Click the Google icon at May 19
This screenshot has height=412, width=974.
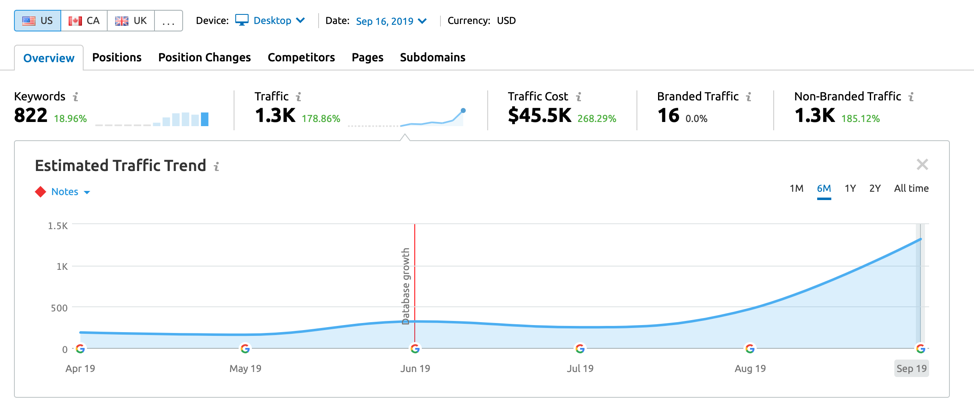coord(245,348)
